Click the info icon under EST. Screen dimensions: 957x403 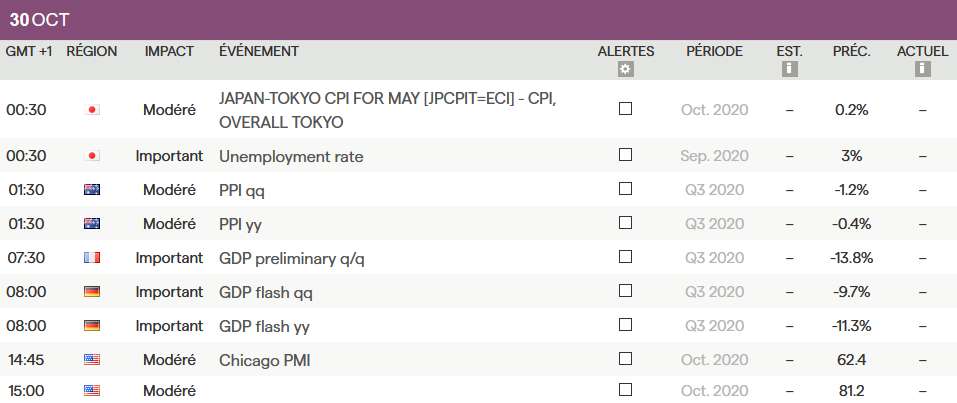(x=789, y=69)
